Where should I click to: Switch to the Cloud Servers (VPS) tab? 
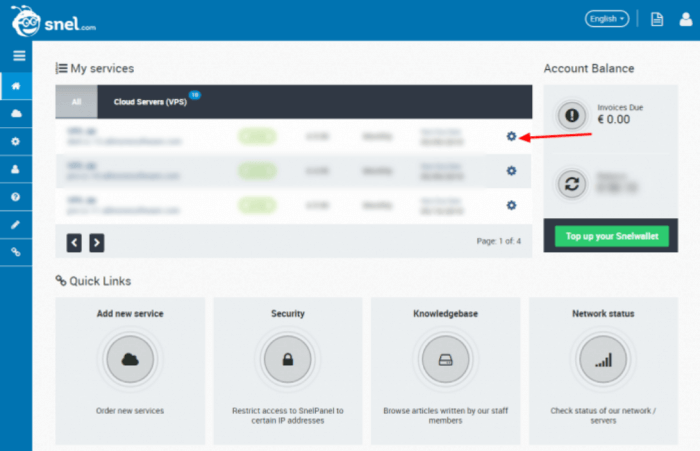tap(150, 102)
